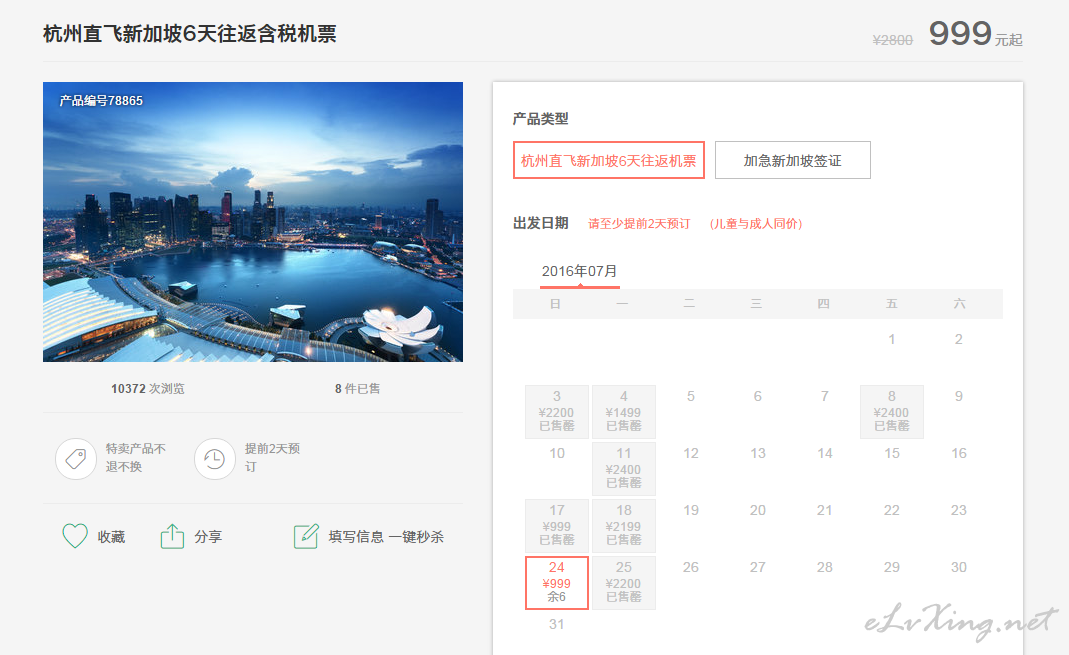The width and height of the screenshot is (1069, 655).
Task: Click the 特卖产品不退不换 text
Action: (136, 457)
